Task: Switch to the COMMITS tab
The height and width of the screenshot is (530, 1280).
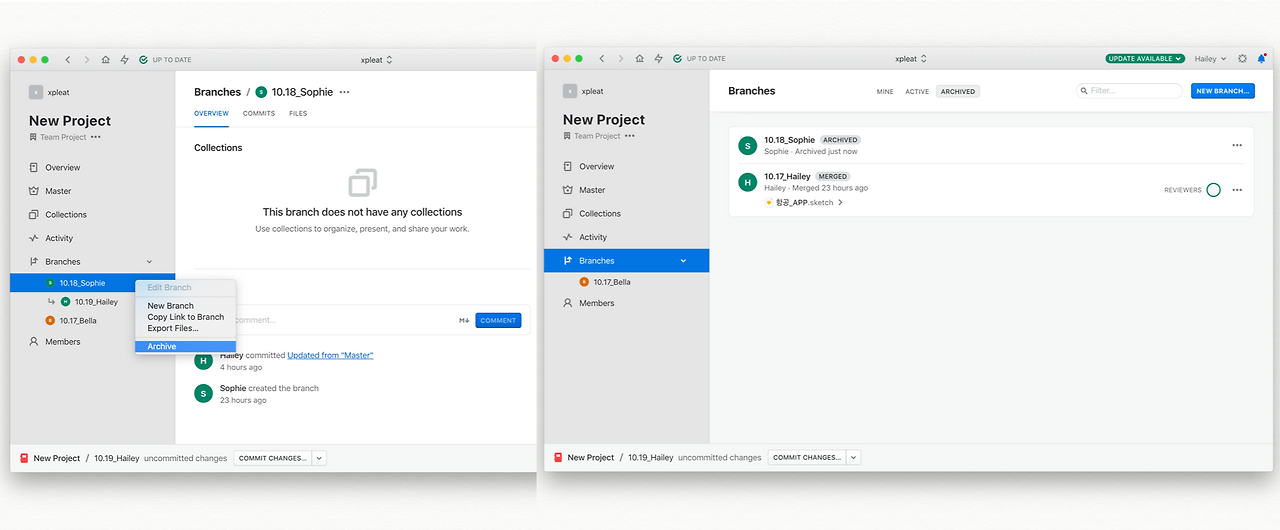Action: tap(259, 113)
